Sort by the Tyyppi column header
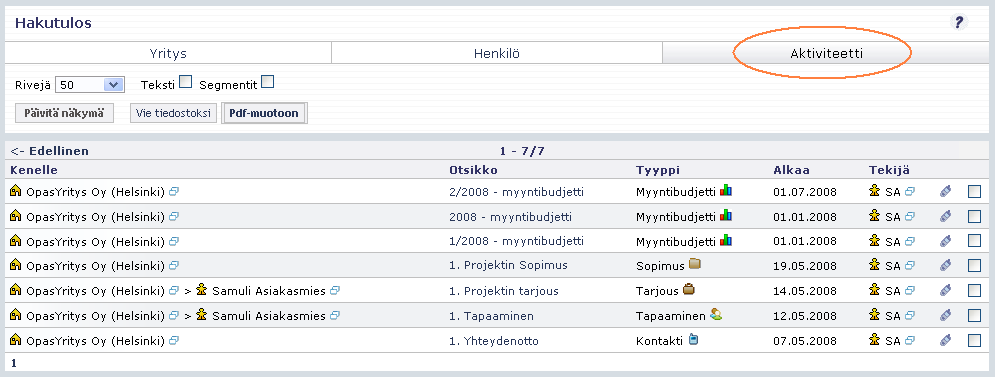The height and width of the screenshot is (377, 995). 657,170
